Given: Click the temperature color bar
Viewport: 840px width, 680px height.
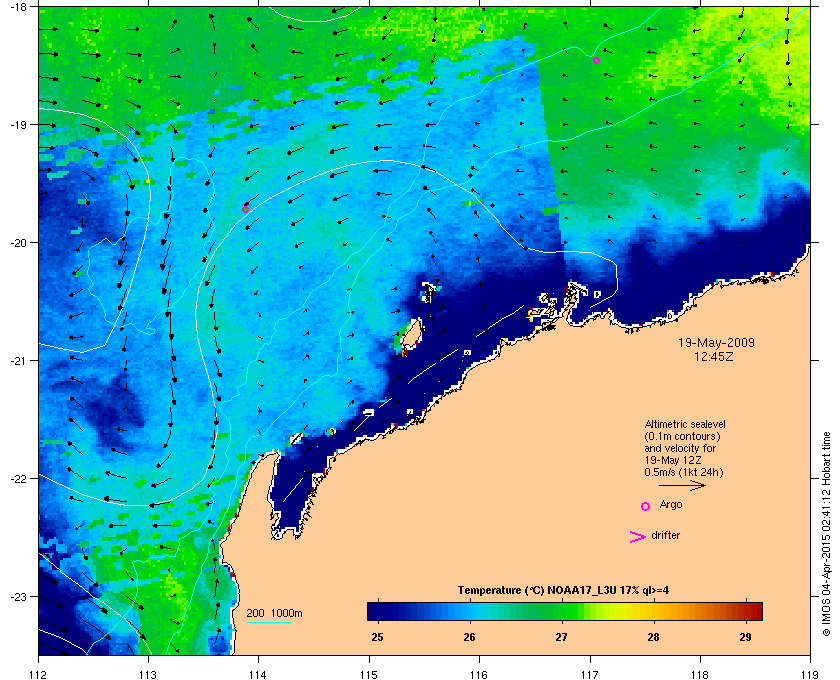Looking at the screenshot, I should click(565, 611).
